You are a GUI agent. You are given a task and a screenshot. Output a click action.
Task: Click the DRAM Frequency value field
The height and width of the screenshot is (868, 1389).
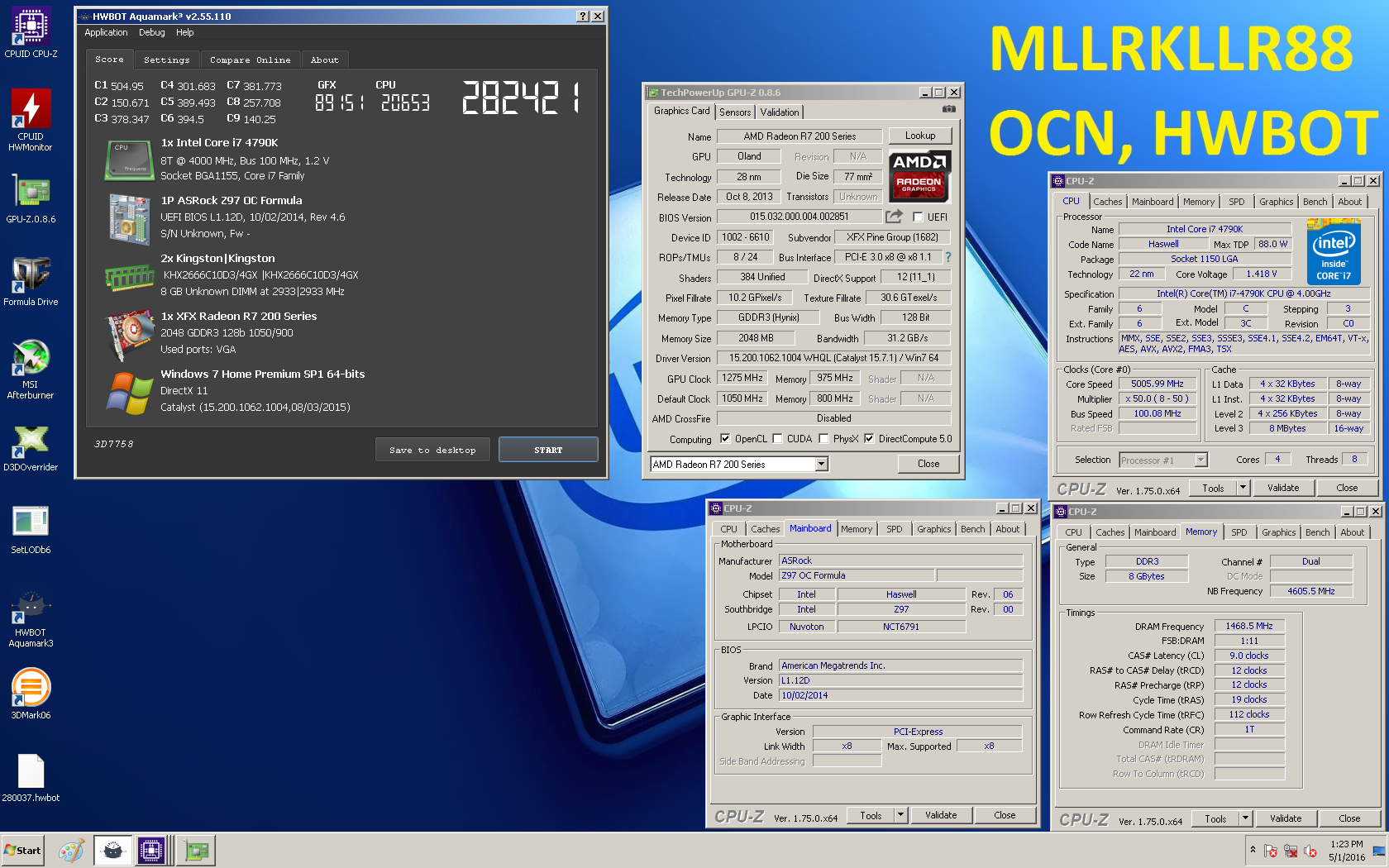coord(1248,626)
